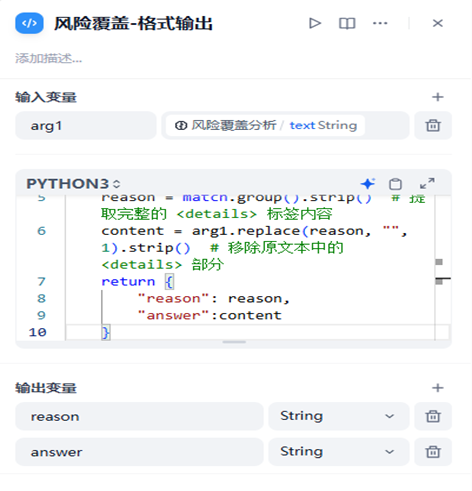The width and height of the screenshot is (472, 491).
Task: Close the 风险覆盖-格式输出 panel
Action: click(437, 23)
